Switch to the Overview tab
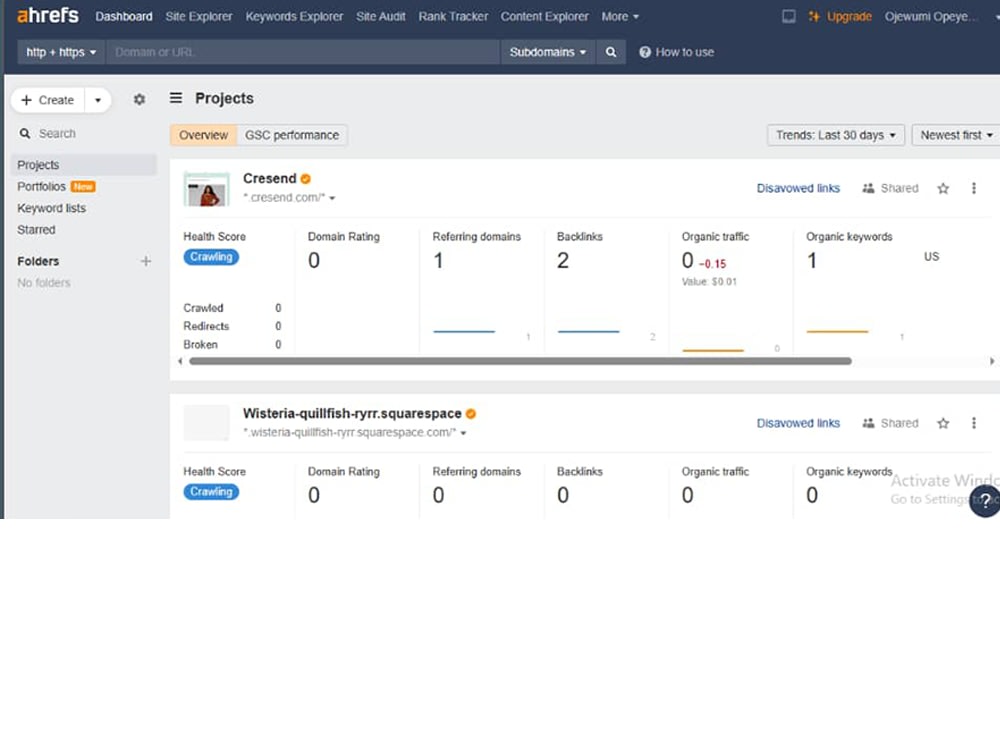 tap(203, 135)
